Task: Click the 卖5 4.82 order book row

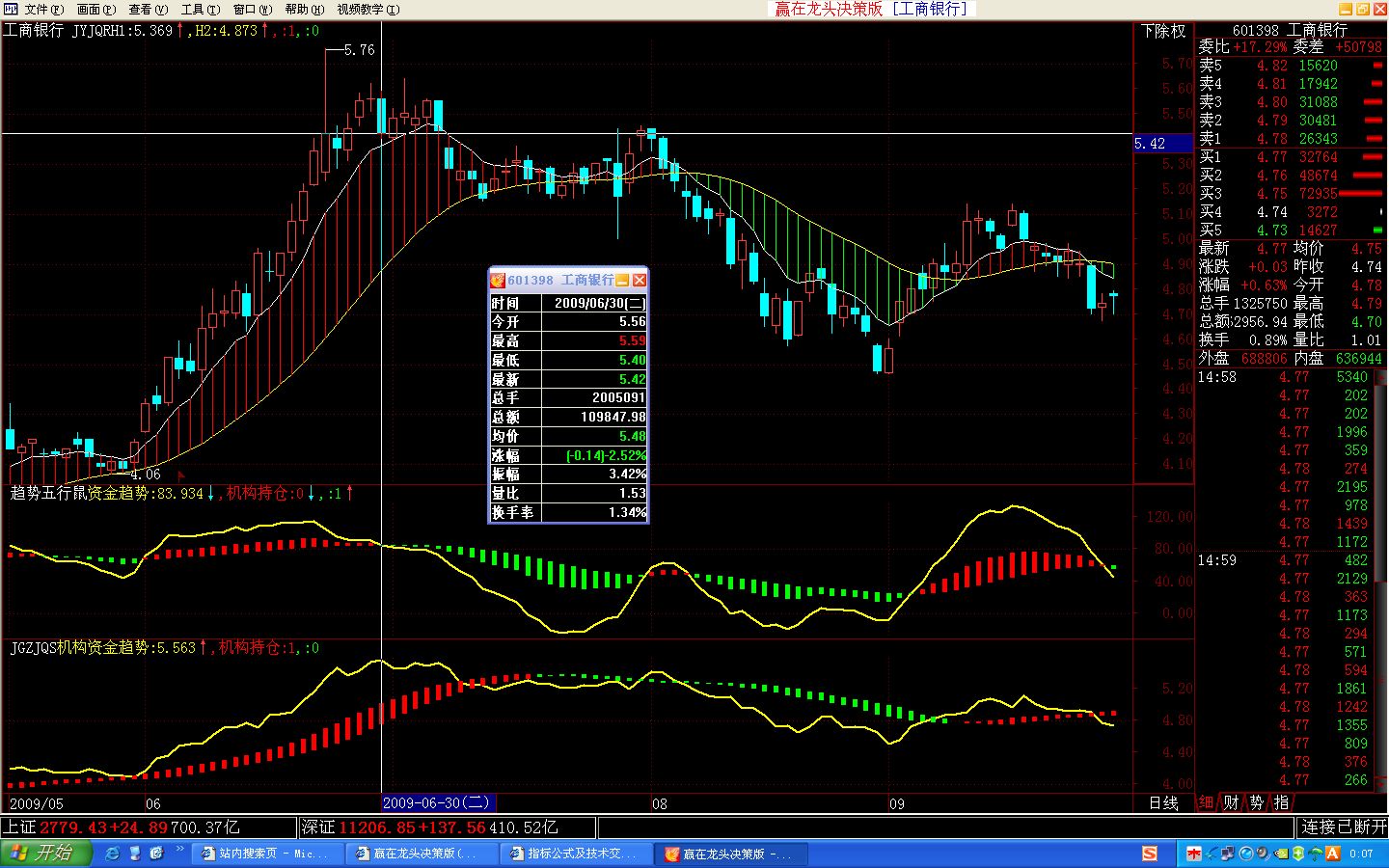Action: [x=1291, y=66]
